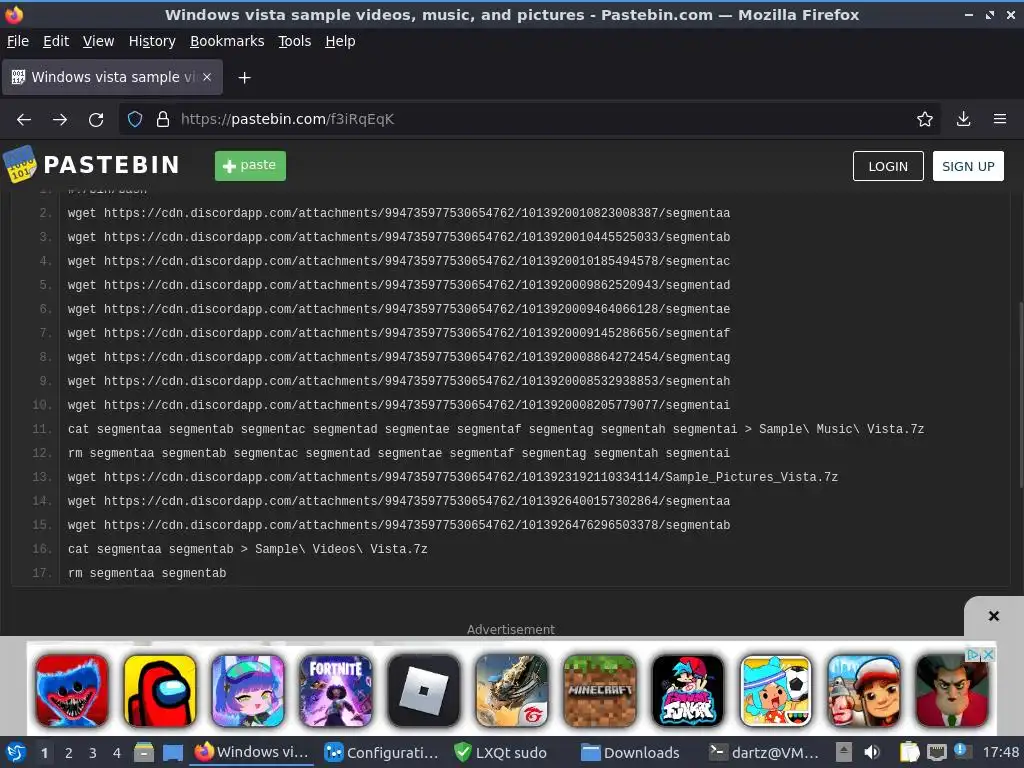Open the Toca soccer game ad

click(x=776, y=691)
